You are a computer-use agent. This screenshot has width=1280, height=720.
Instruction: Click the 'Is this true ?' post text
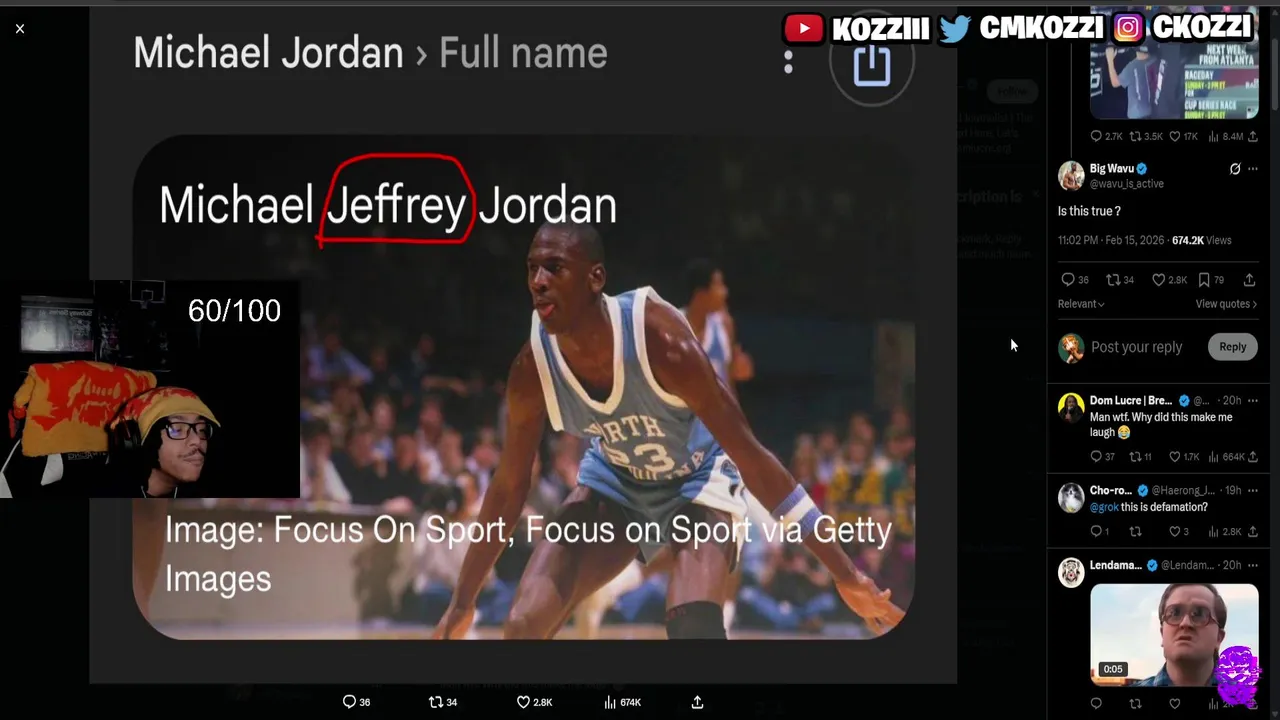click(x=1089, y=212)
